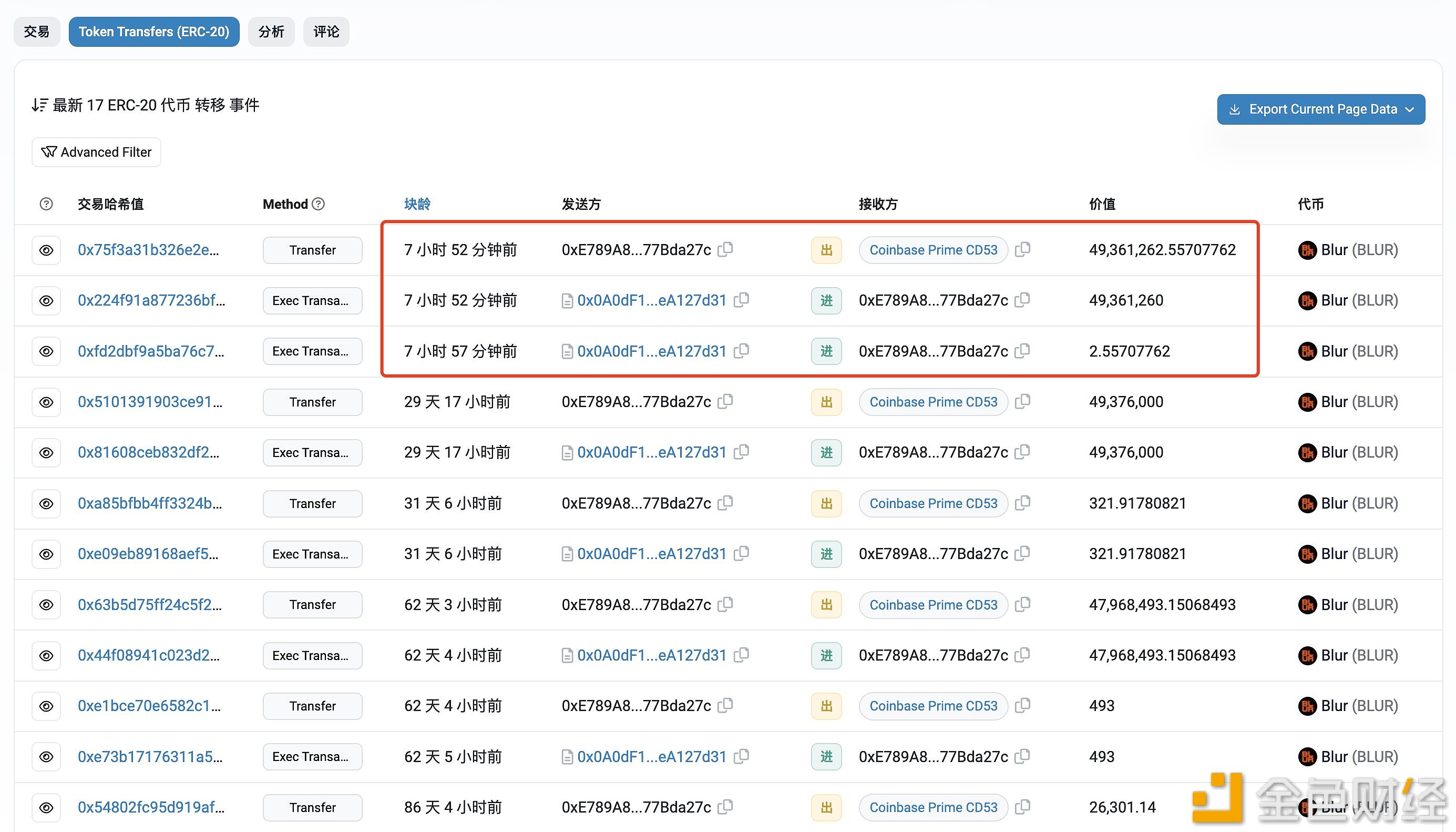The width and height of the screenshot is (1456, 832).
Task: Click contract icon beside 0x0A0dF1 in 49,361,260 row
Action: pos(567,301)
